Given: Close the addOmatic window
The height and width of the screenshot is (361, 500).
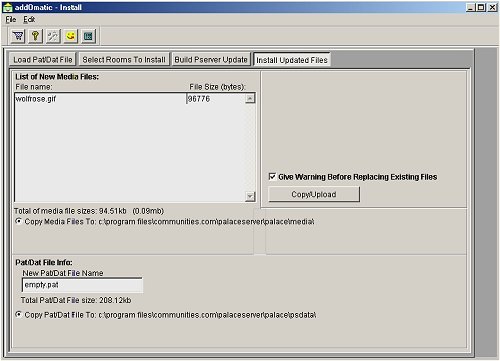Looking at the screenshot, I should (492, 7).
